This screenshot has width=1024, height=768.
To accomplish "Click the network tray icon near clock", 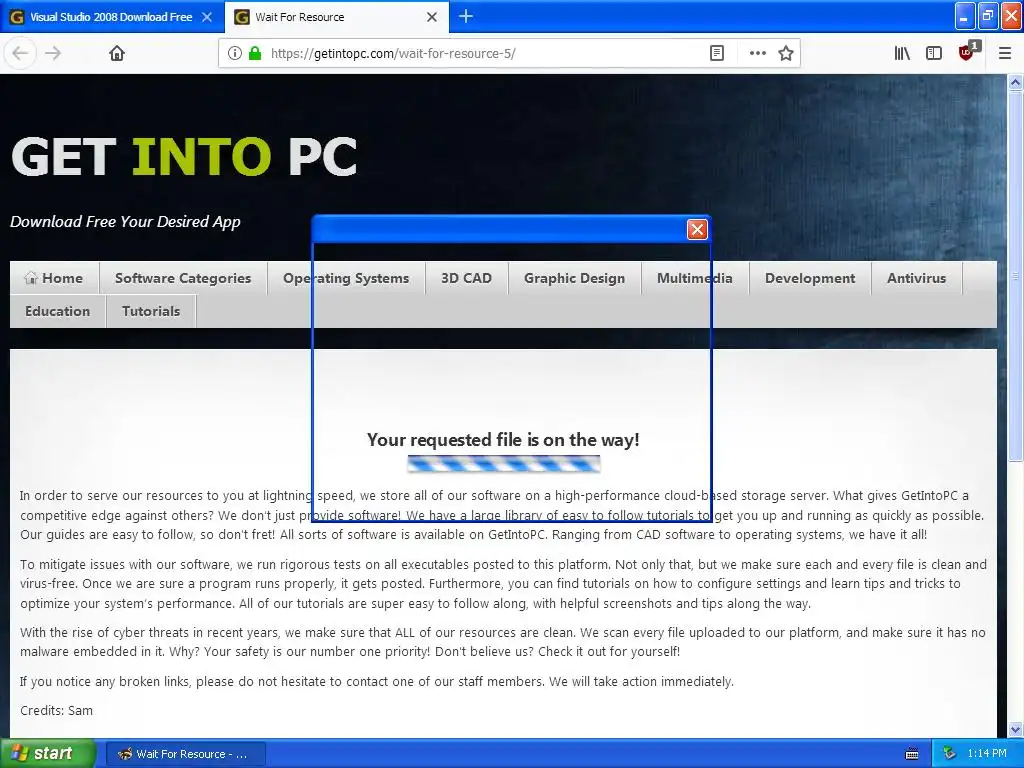I will [950, 754].
